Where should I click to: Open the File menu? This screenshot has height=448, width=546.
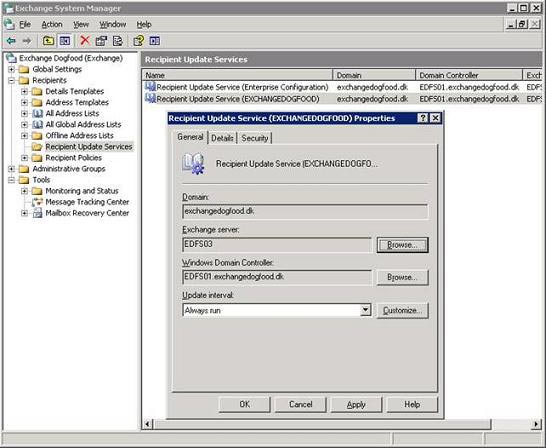[25, 24]
